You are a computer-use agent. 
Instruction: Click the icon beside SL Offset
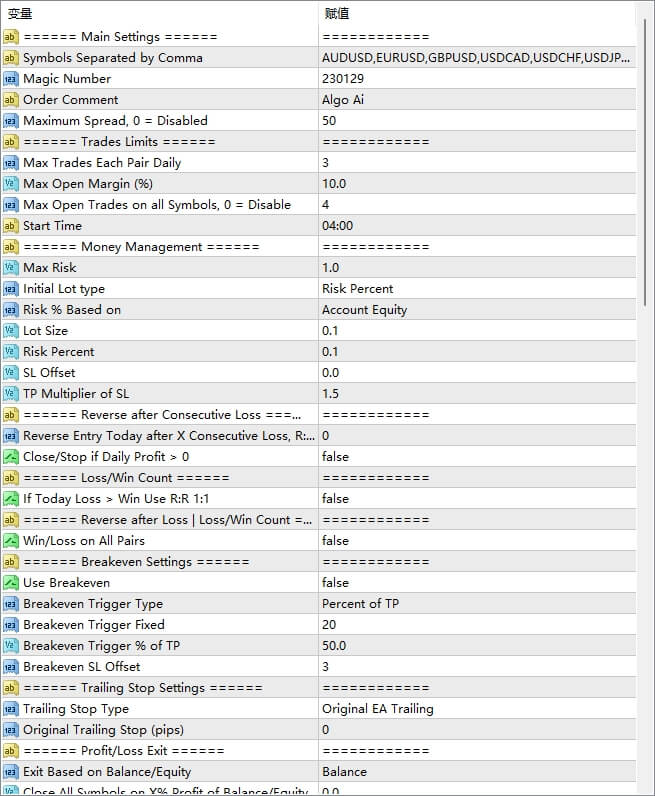[x=10, y=373]
